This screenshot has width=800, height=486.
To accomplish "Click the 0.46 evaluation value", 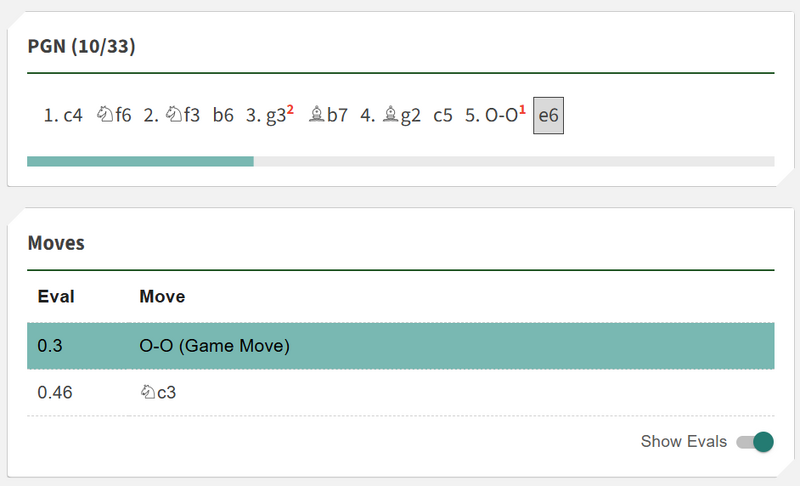I will tap(55, 393).
